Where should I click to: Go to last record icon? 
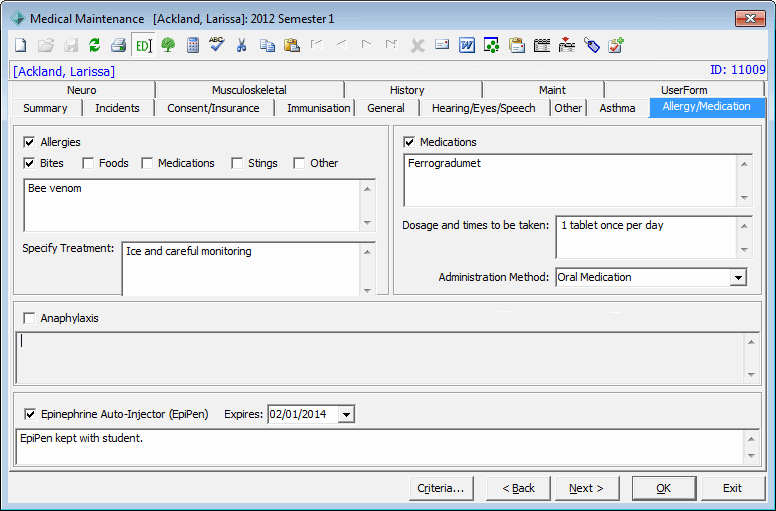click(391, 45)
